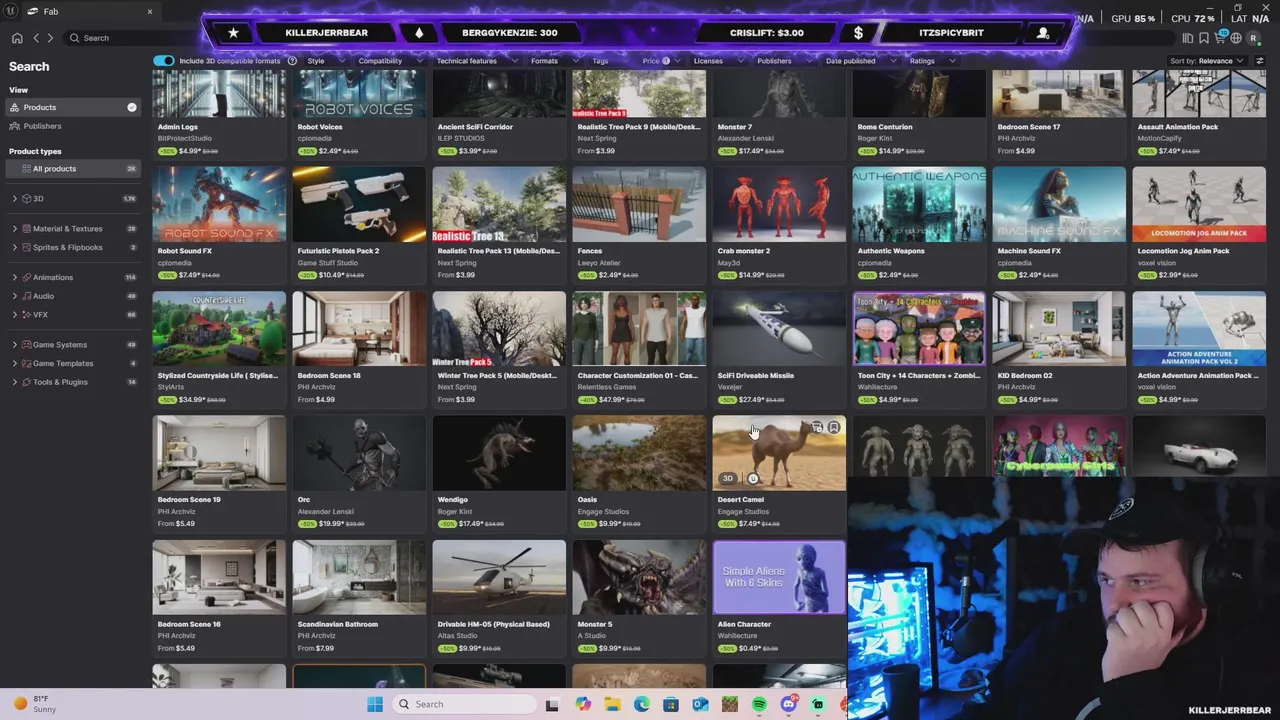This screenshot has width=1280, height=720.
Task: Open the language globe icon
Action: [1236, 38]
